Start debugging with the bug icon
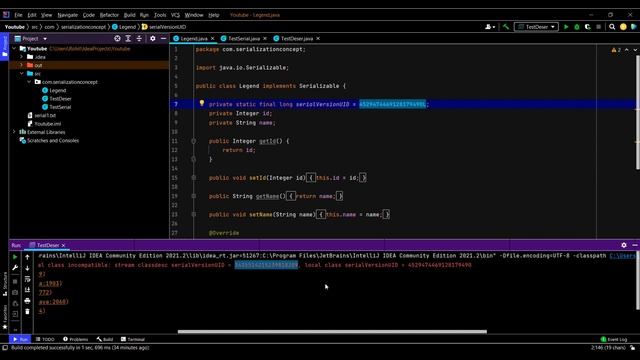 pyautogui.click(x=577, y=27)
